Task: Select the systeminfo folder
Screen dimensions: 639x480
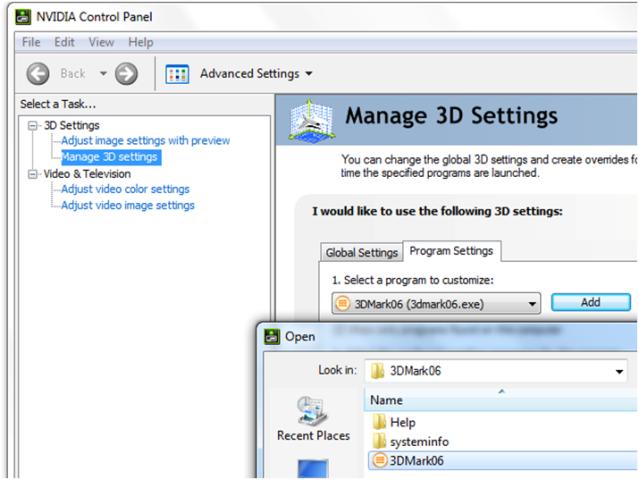Action: pyautogui.click(x=410, y=441)
